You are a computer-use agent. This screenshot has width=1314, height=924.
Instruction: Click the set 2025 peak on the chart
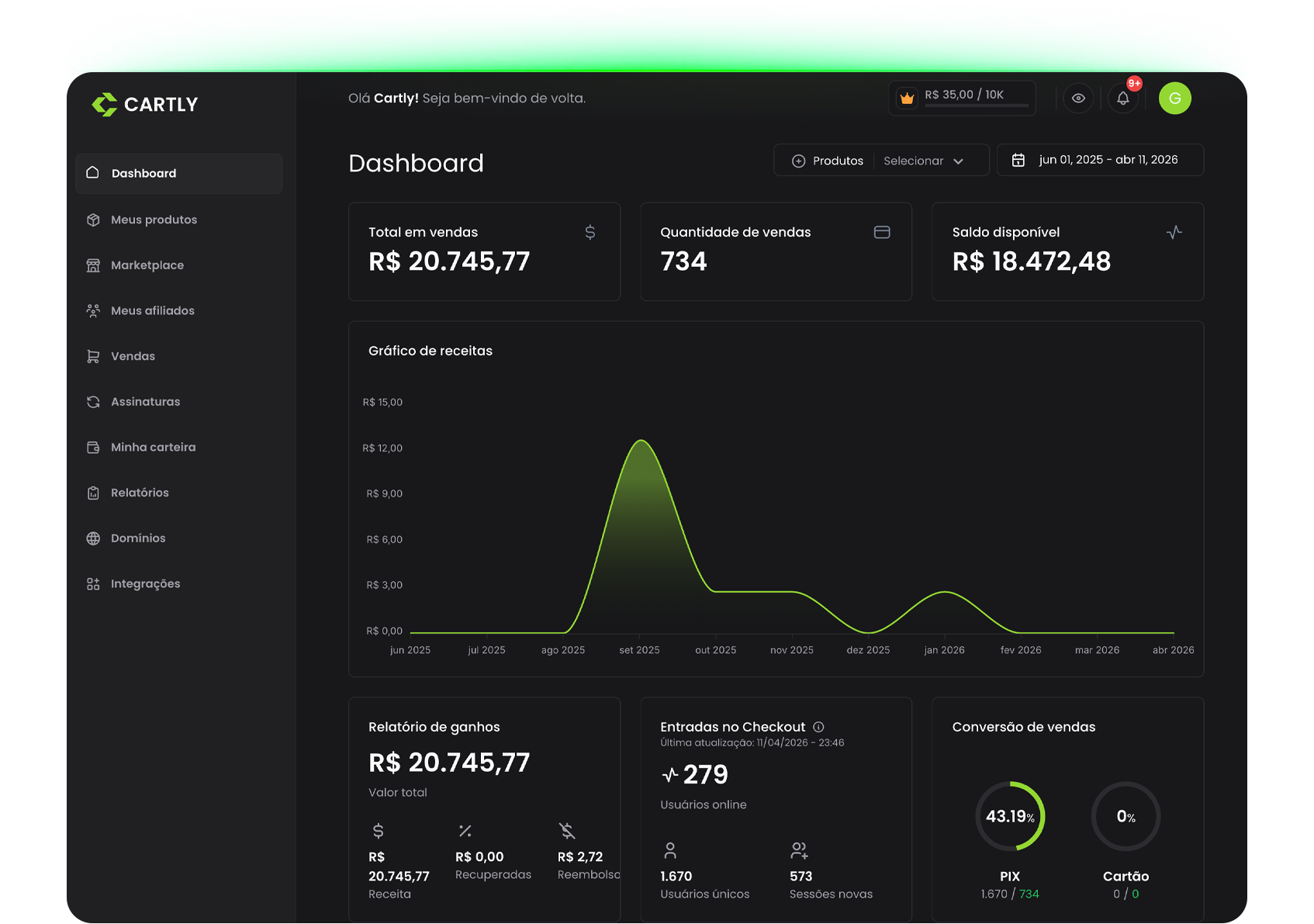pos(641,441)
